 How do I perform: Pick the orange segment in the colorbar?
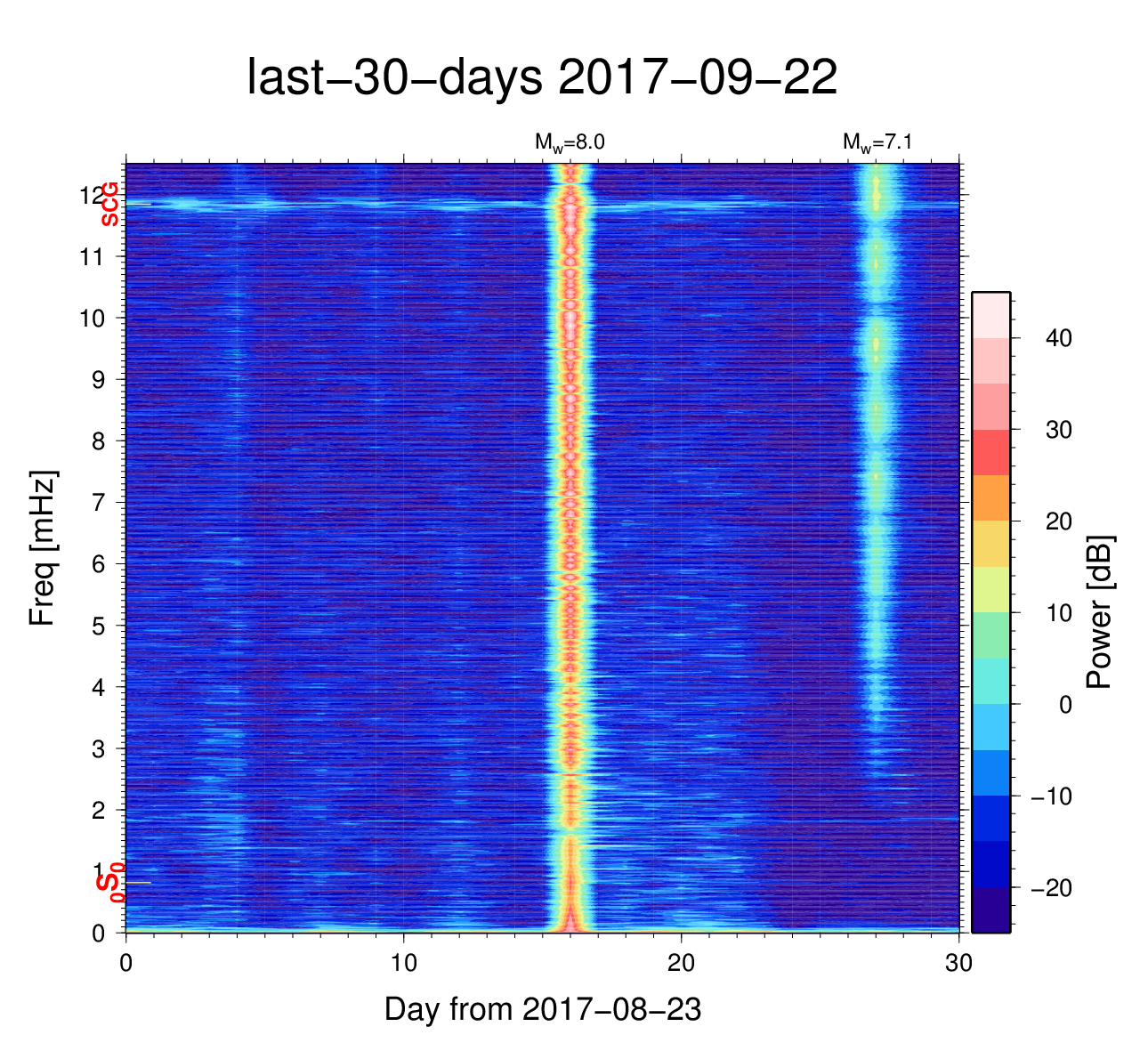(x=990, y=497)
